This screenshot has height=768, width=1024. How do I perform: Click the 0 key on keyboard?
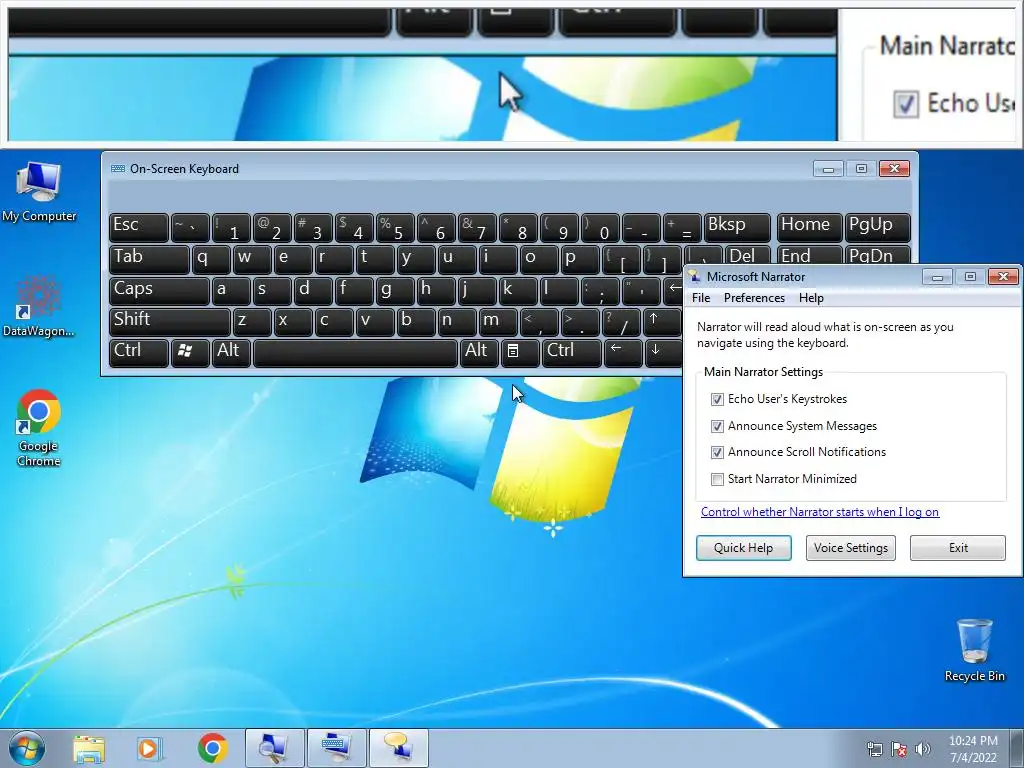point(600,227)
